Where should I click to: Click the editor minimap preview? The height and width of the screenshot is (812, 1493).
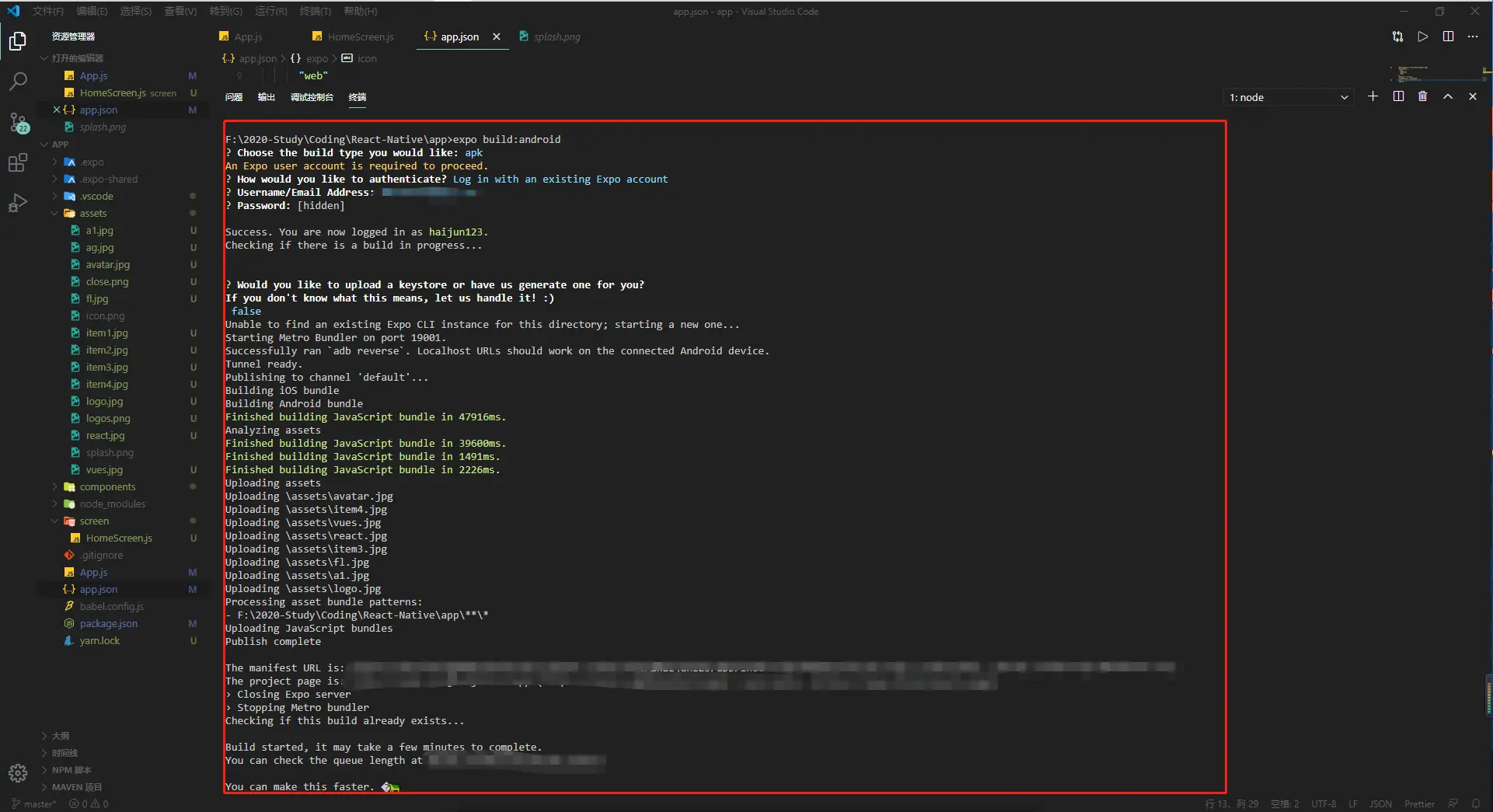coord(1436,74)
